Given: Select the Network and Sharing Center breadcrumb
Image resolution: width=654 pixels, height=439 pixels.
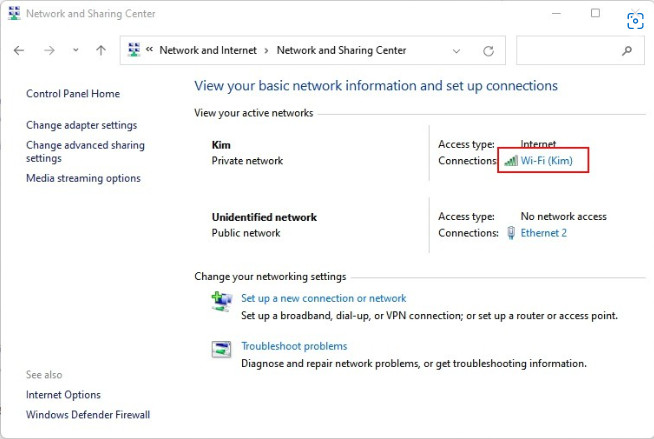Looking at the screenshot, I should click(341, 50).
